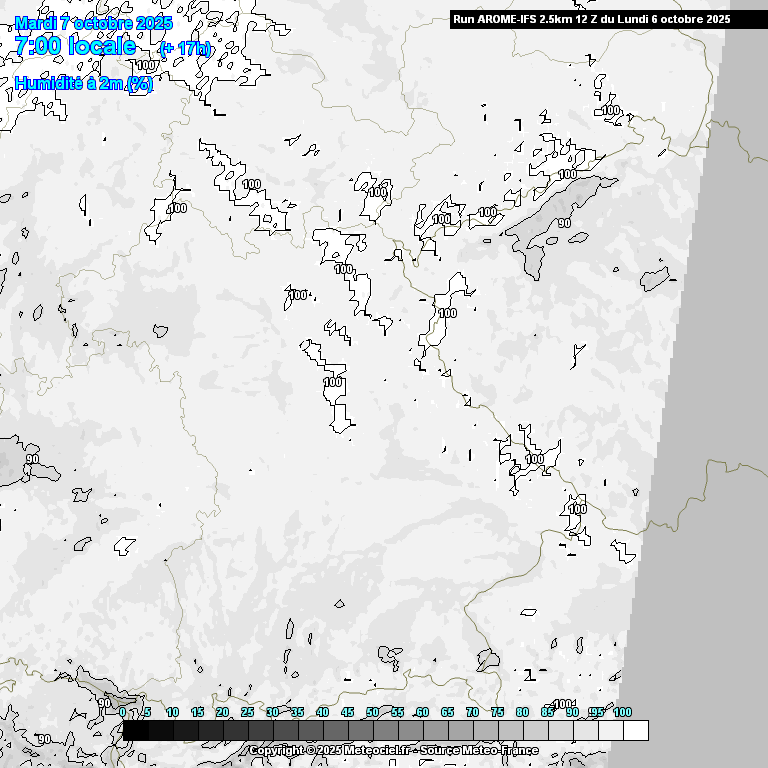Screen dimensions: 768x768
Task: Click the '65' tick label on the legend scale
Action: 447,712
